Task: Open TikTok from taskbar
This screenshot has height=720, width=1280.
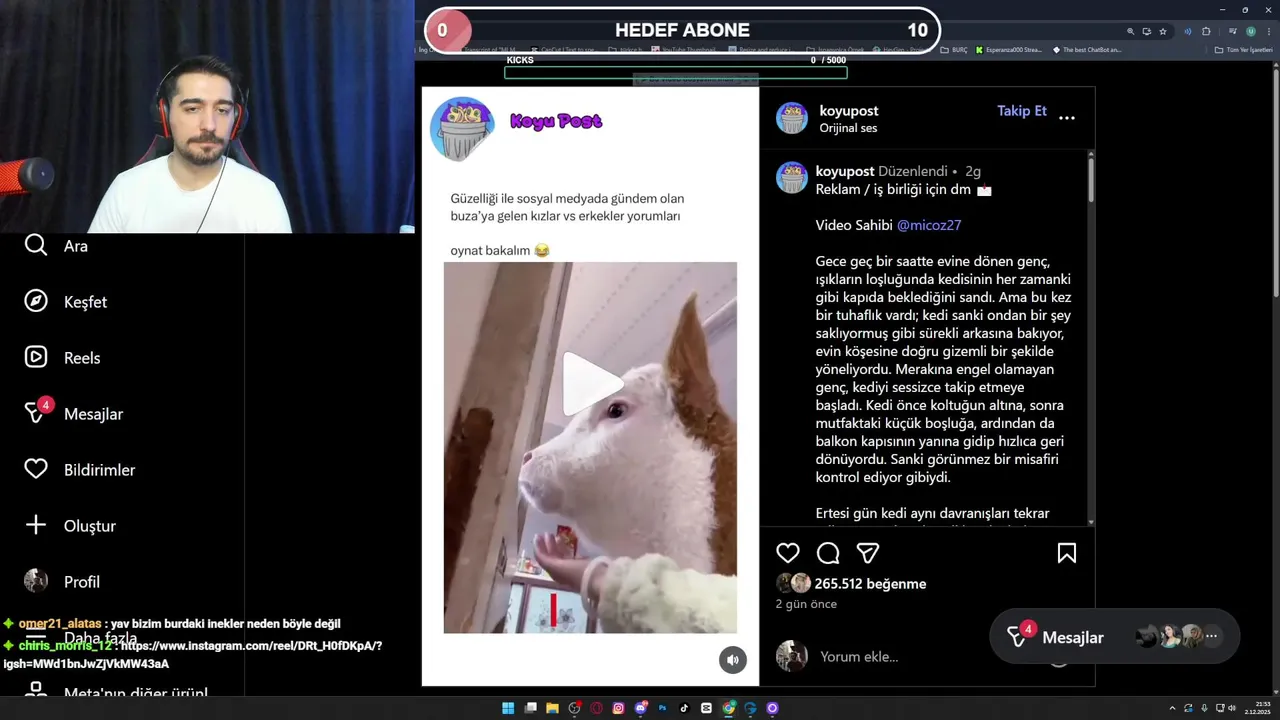Action: pos(684,708)
